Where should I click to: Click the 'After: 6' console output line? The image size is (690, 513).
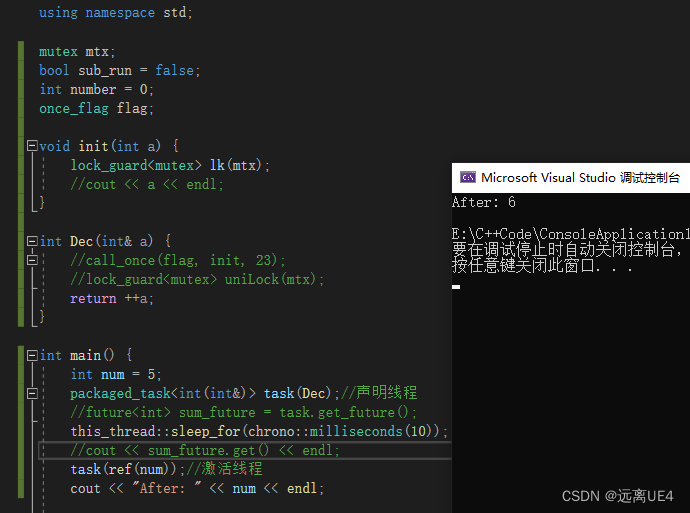484,202
